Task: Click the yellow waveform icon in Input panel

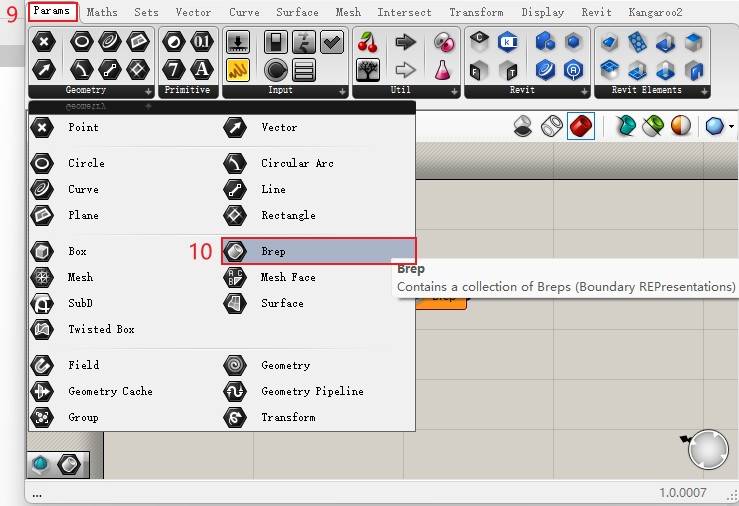Action: point(238,70)
